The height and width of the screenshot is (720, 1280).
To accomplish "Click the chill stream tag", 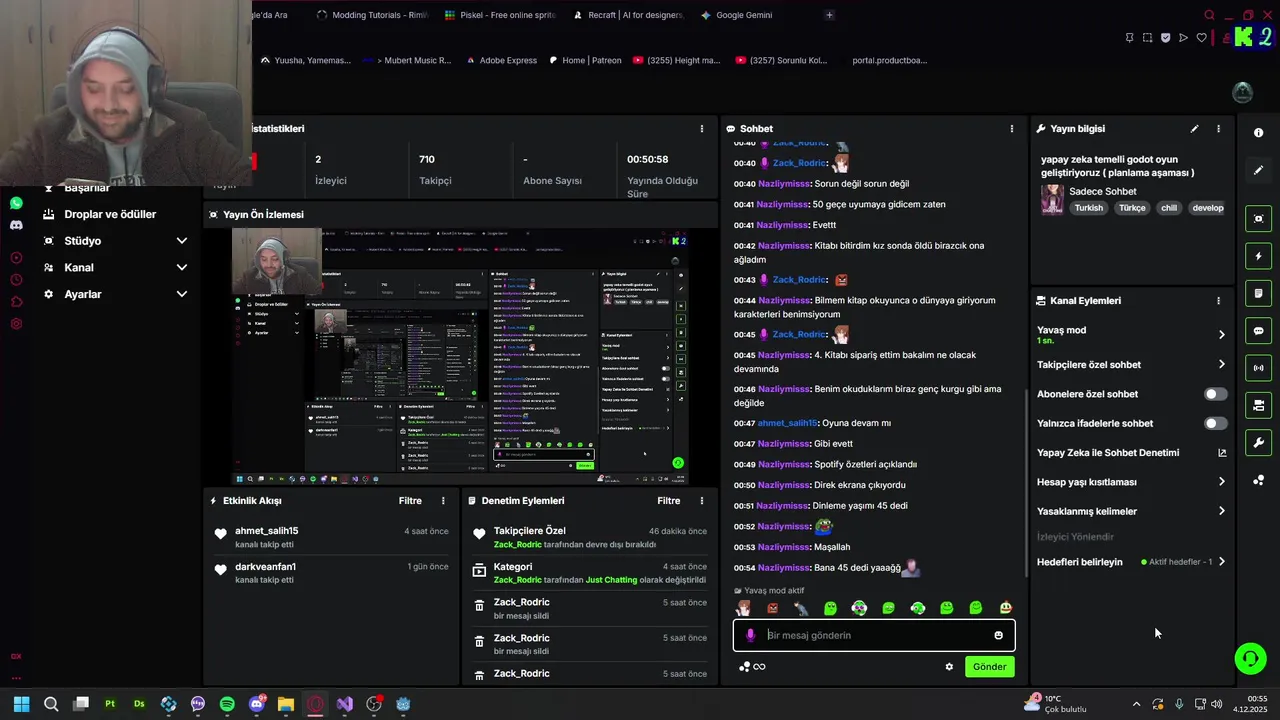I will click(x=1169, y=208).
